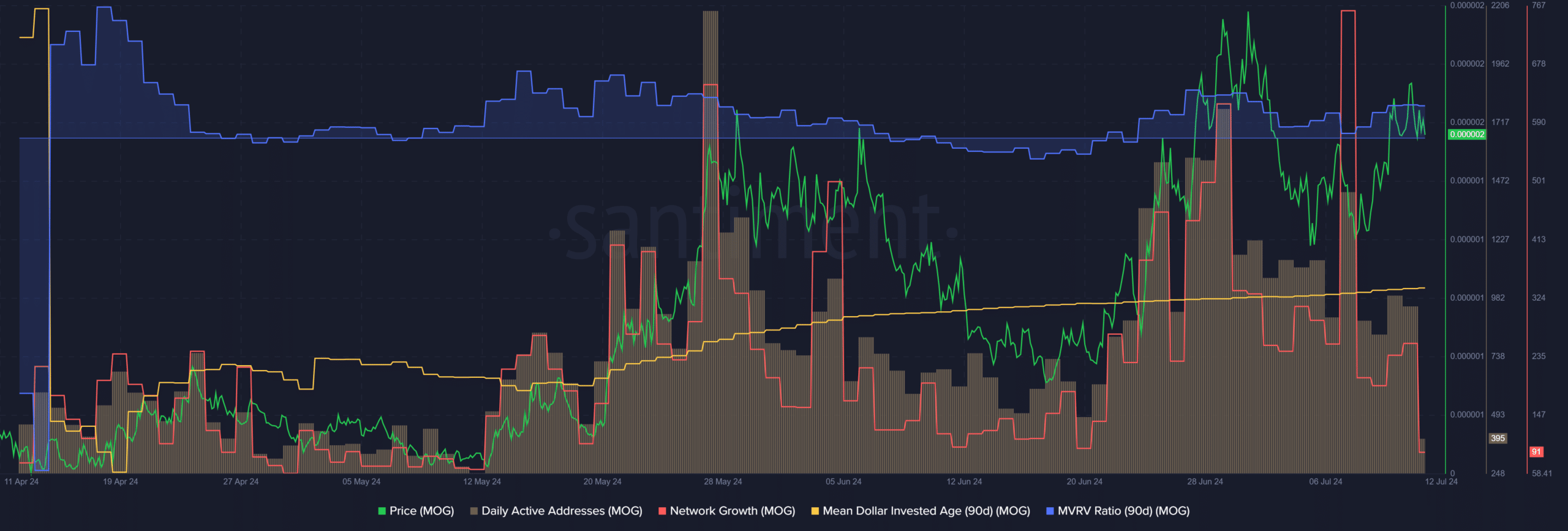Screen dimensions: 1568x531
Task: Click the red Network Growth legend swatch
Action: pos(662,511)
